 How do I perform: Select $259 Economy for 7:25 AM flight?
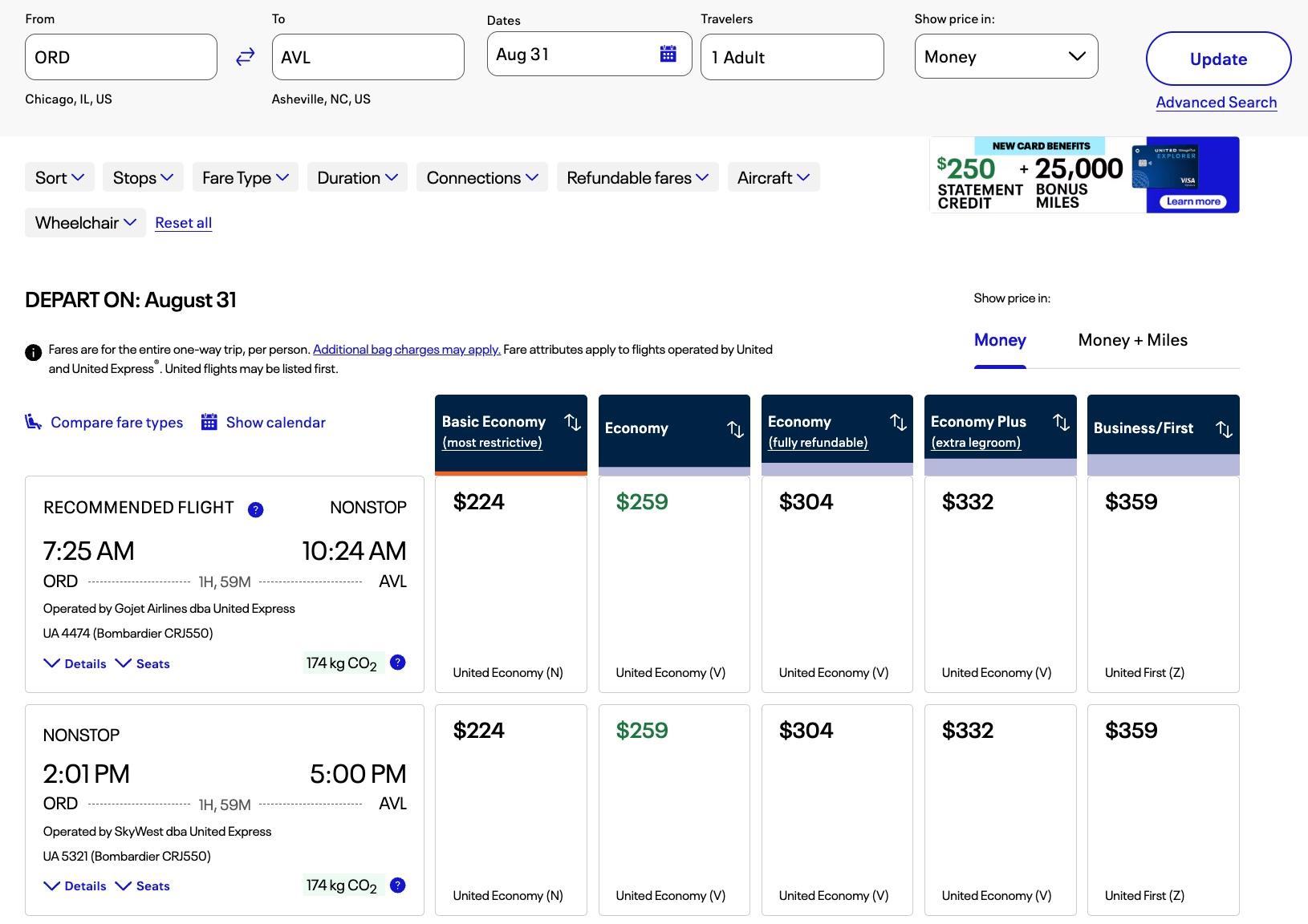coord(674,585)
